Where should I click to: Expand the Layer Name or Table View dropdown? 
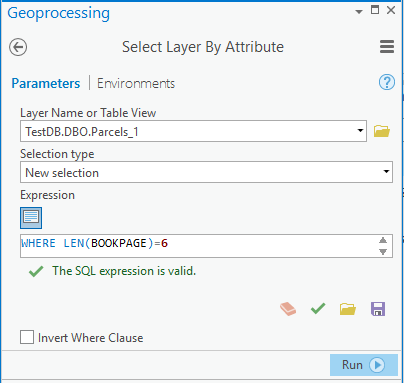click(360, 131)
